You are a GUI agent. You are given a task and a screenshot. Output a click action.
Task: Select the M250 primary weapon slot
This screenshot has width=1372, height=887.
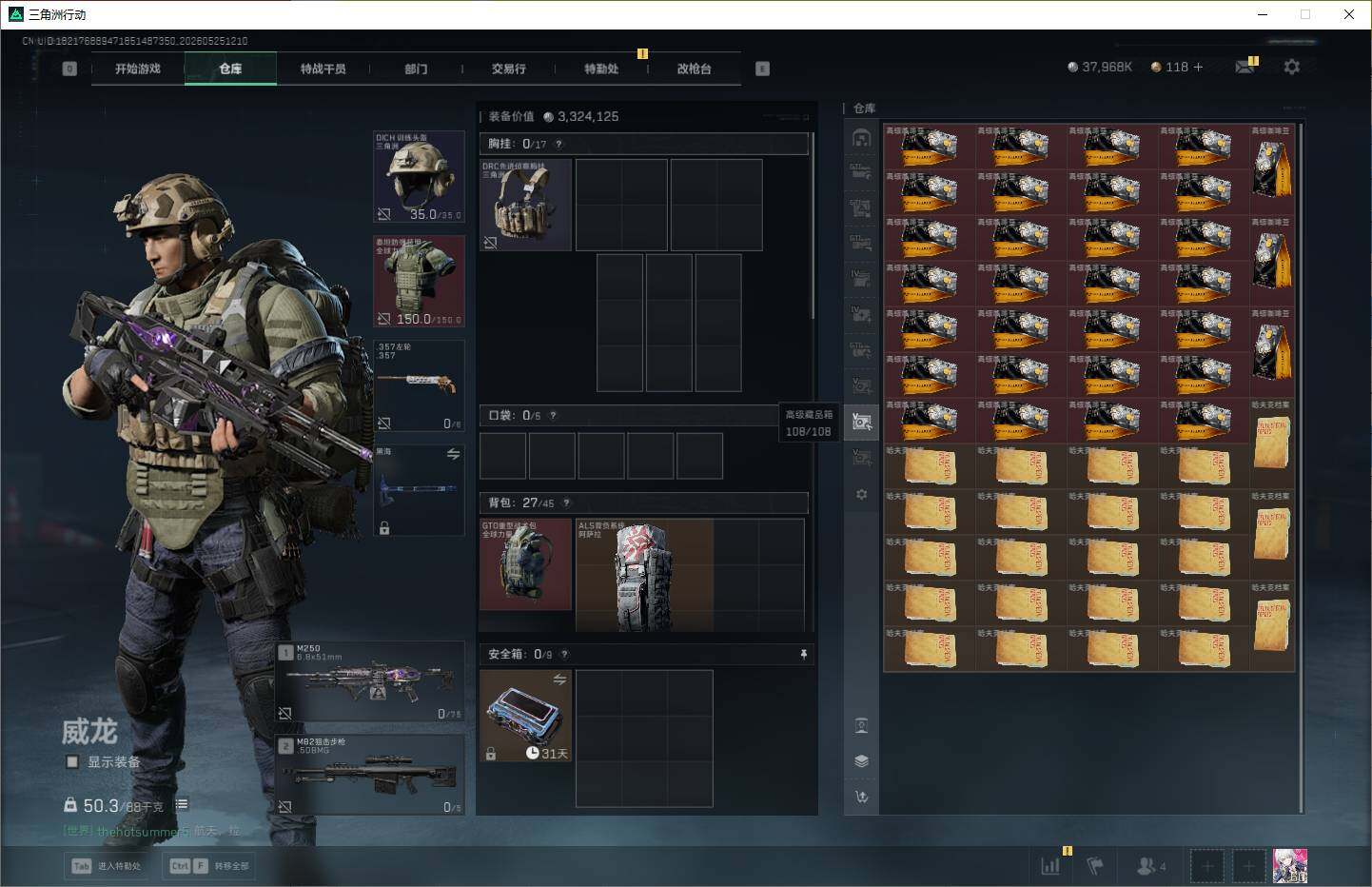(x=370, y=681)
